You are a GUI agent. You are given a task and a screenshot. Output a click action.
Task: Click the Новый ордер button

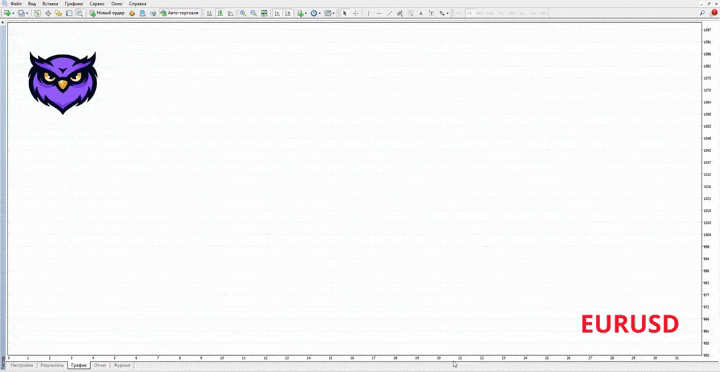click(x=107, y=13)
